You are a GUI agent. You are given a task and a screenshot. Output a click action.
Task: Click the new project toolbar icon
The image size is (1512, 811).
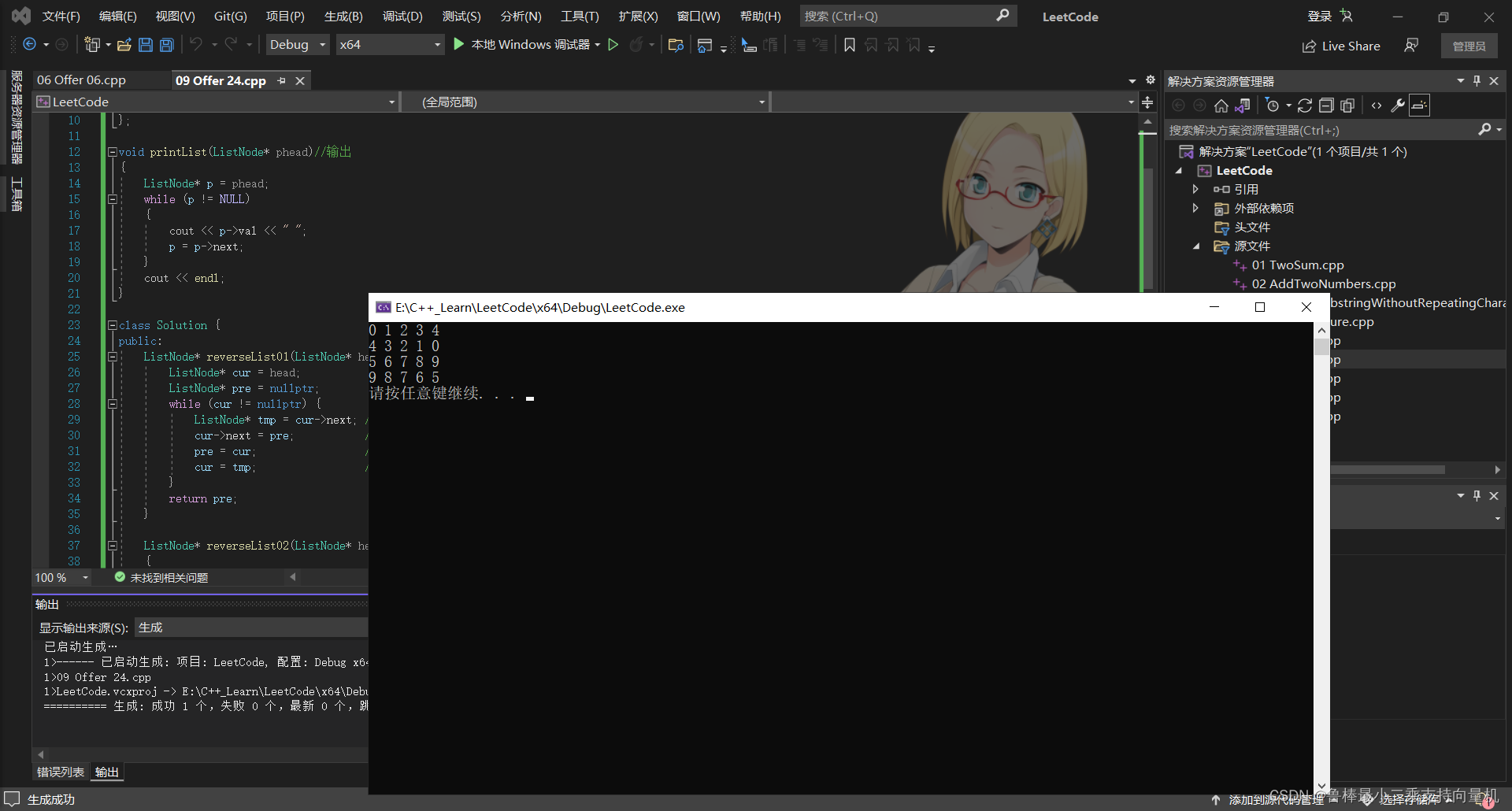pyautogui.click(x=92, y=45)
